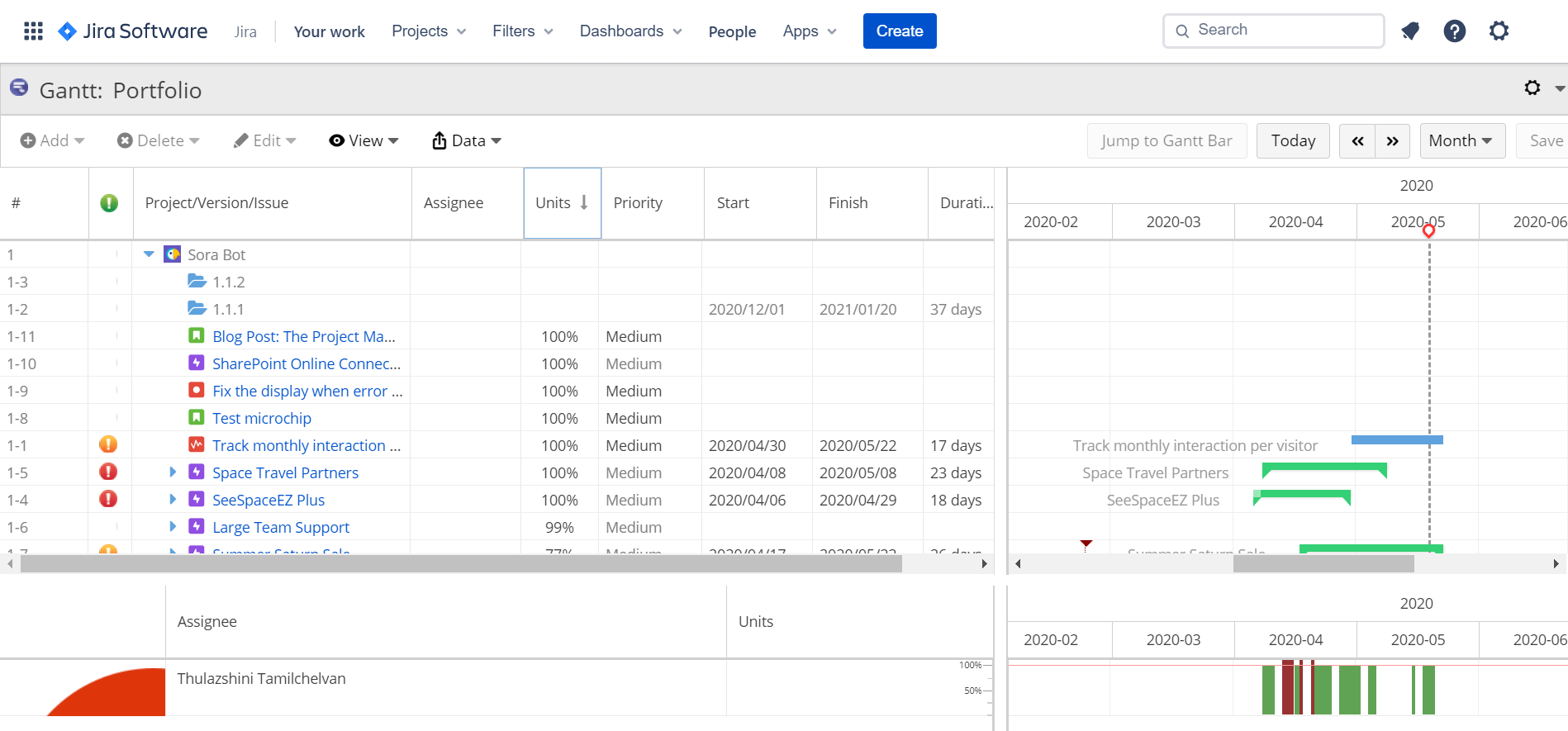Click the Gantt chart horizontal scrollbar
The width and height of the screenshot is (1568, 731).
1323,563
